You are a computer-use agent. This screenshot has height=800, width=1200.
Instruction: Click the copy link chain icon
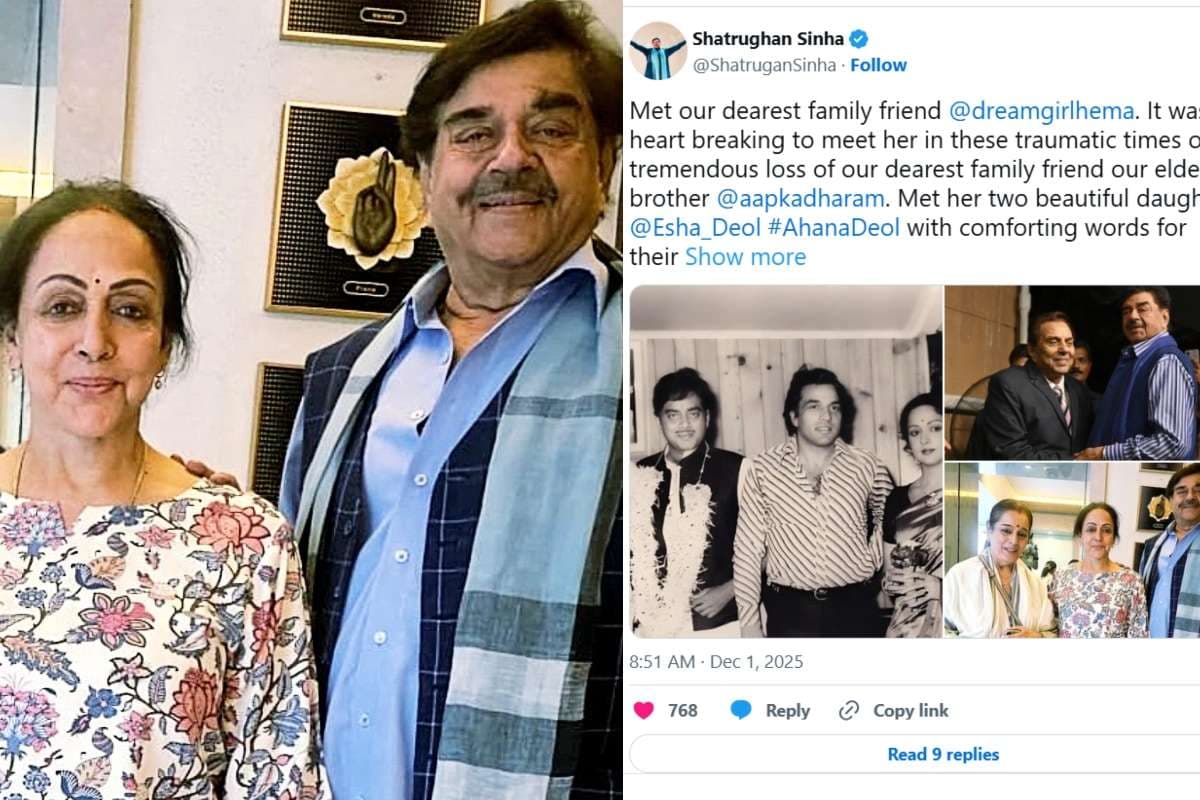tap(849, 710)
